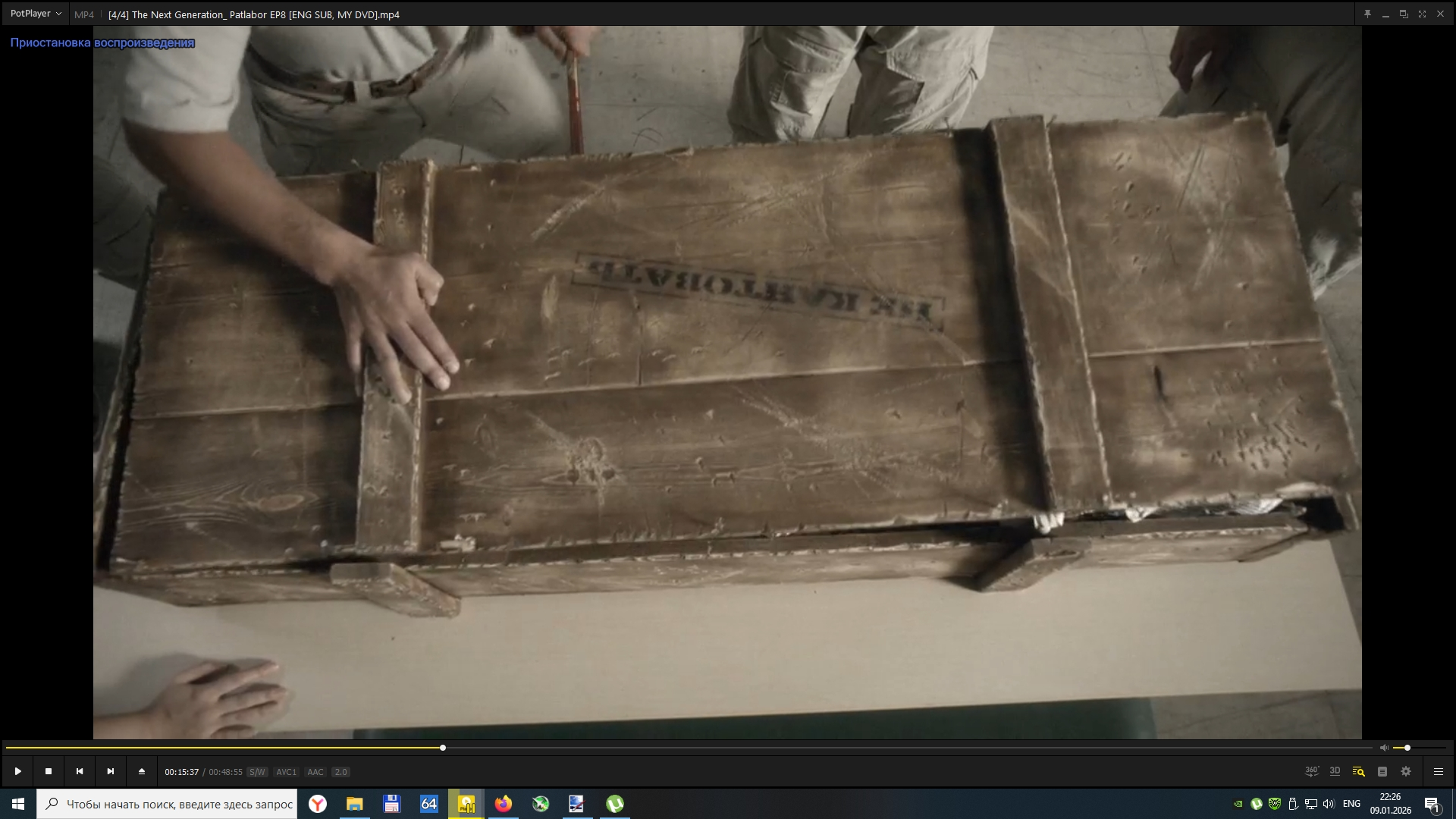
Task: Pin the PotPlayer window on top
Action: pos(1367,14)
